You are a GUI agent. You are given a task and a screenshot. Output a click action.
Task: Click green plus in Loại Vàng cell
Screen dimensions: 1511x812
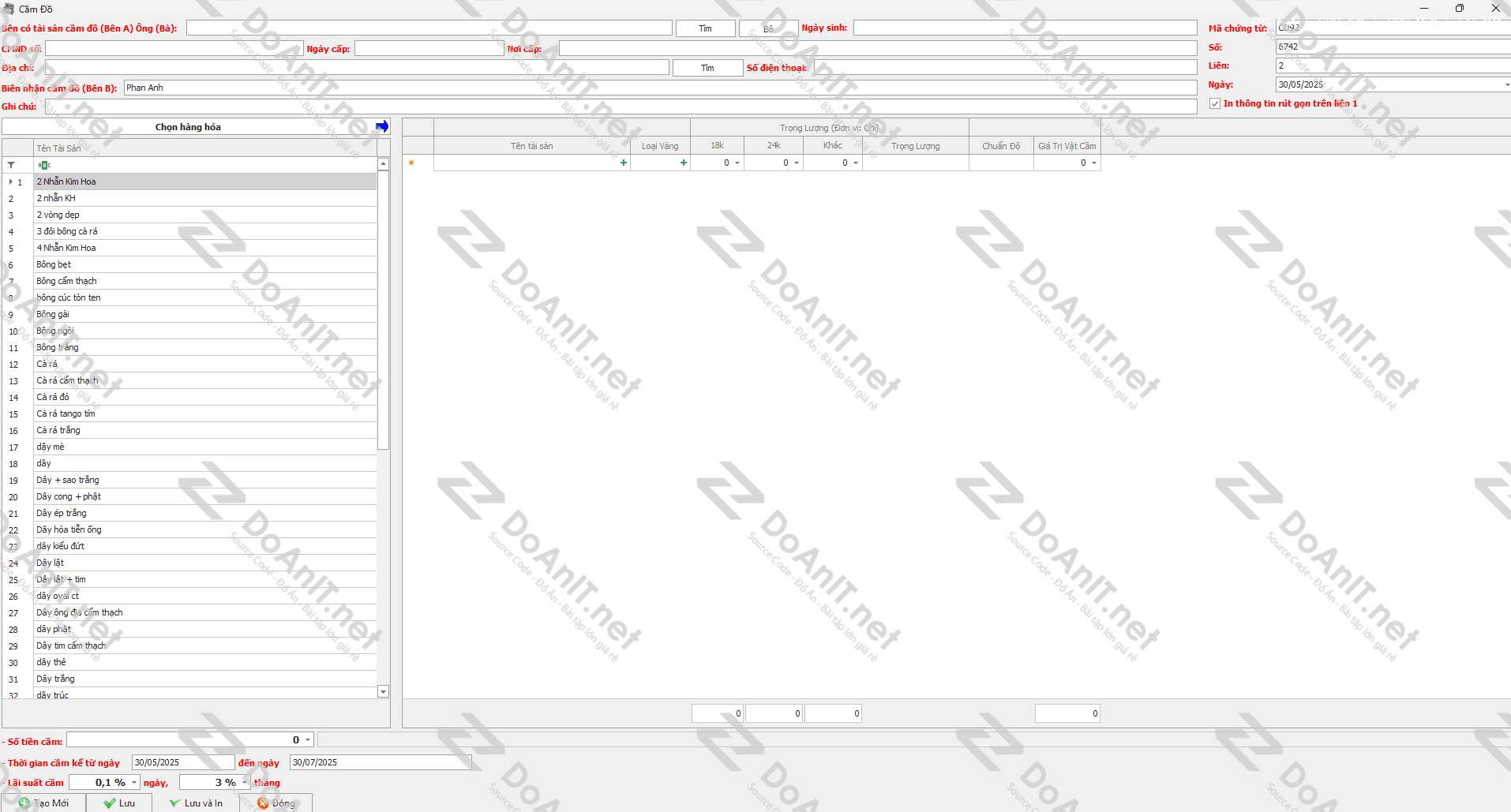[684, 163]
